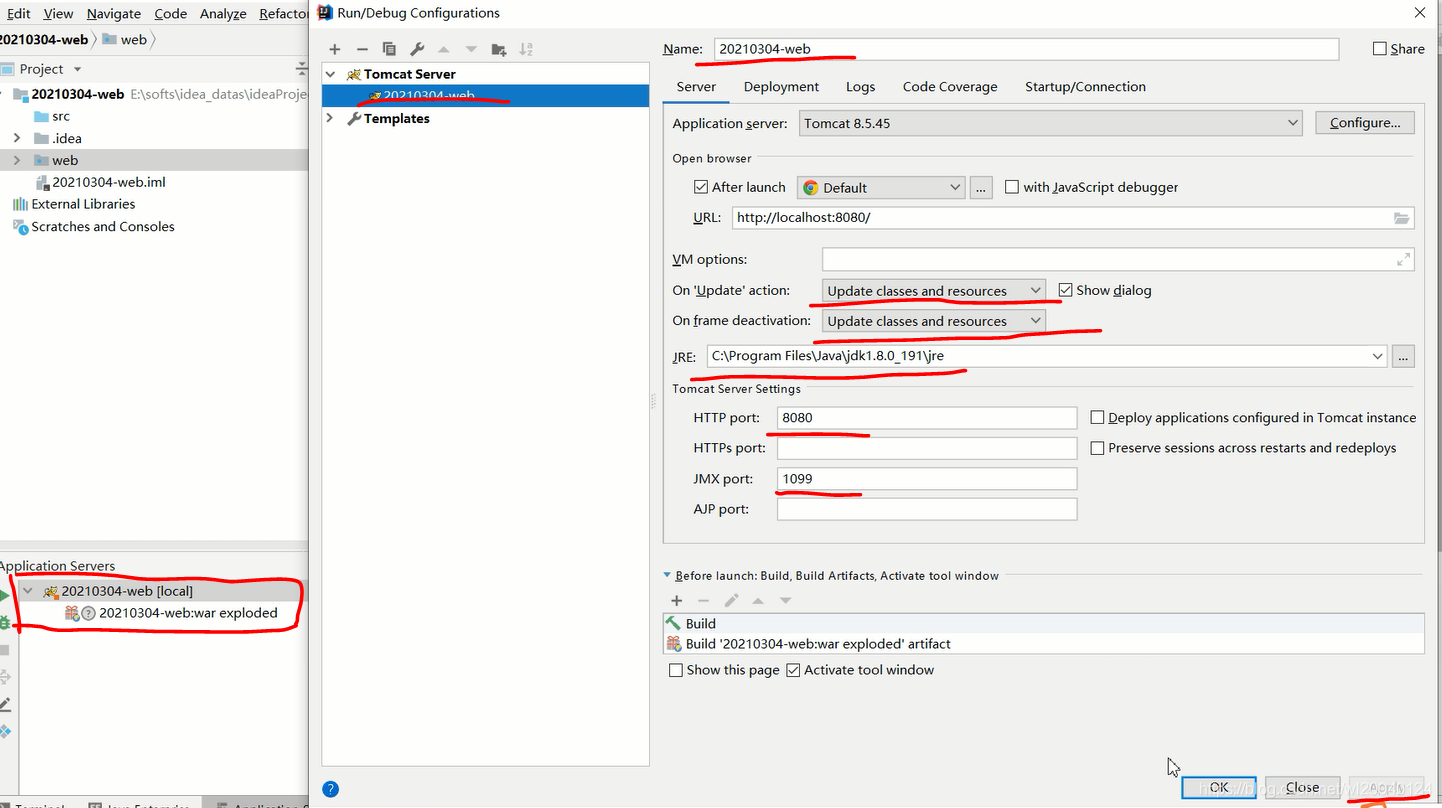Click the JMX port field
Screen dimensions: 1442x808
coord(927,479)
